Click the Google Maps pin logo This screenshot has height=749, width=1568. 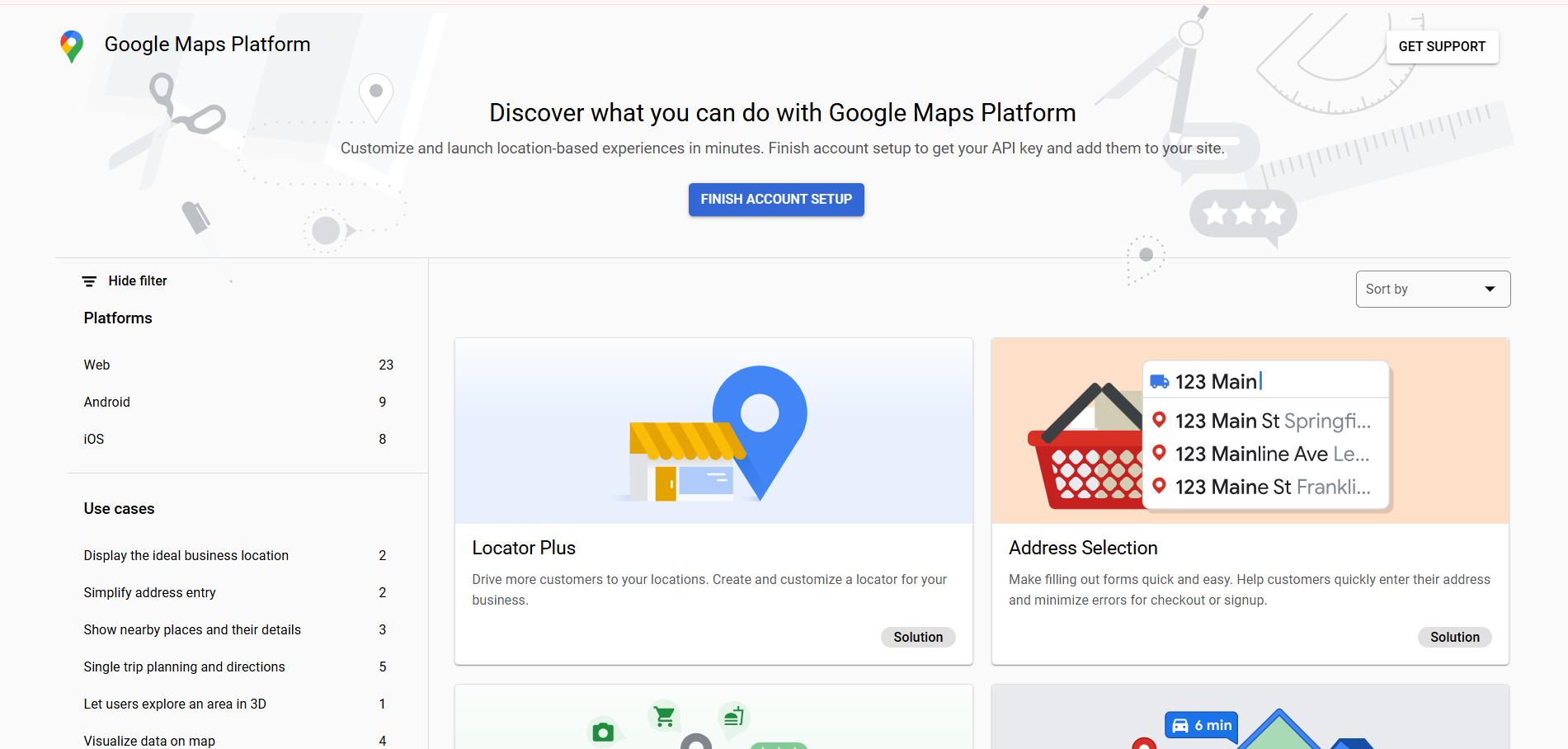click(x=72, y=46)
